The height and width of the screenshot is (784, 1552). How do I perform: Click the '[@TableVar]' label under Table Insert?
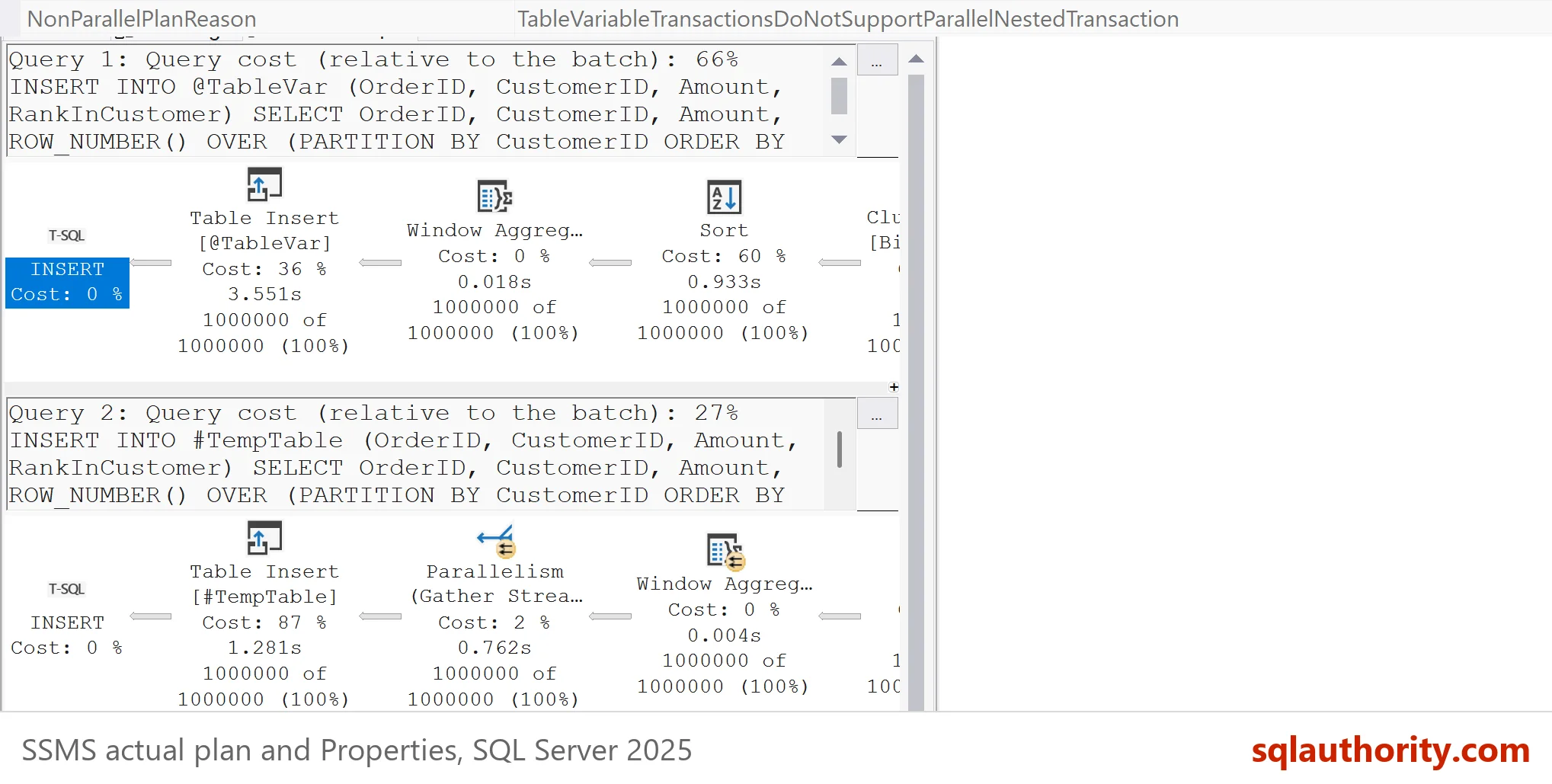(264, 243)
